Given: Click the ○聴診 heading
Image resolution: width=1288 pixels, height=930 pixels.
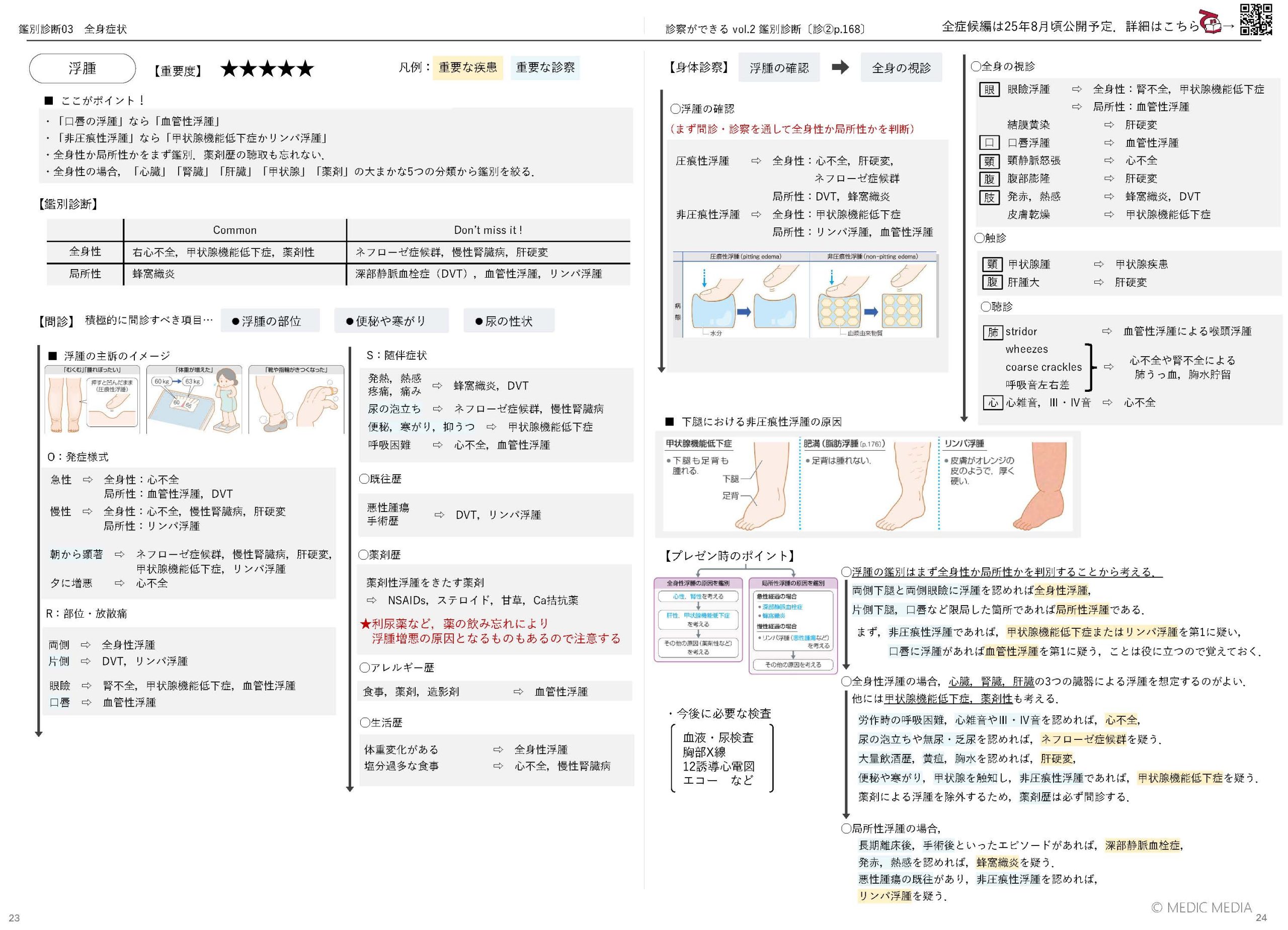Looking at the screenshot, I should click(996, 307).
